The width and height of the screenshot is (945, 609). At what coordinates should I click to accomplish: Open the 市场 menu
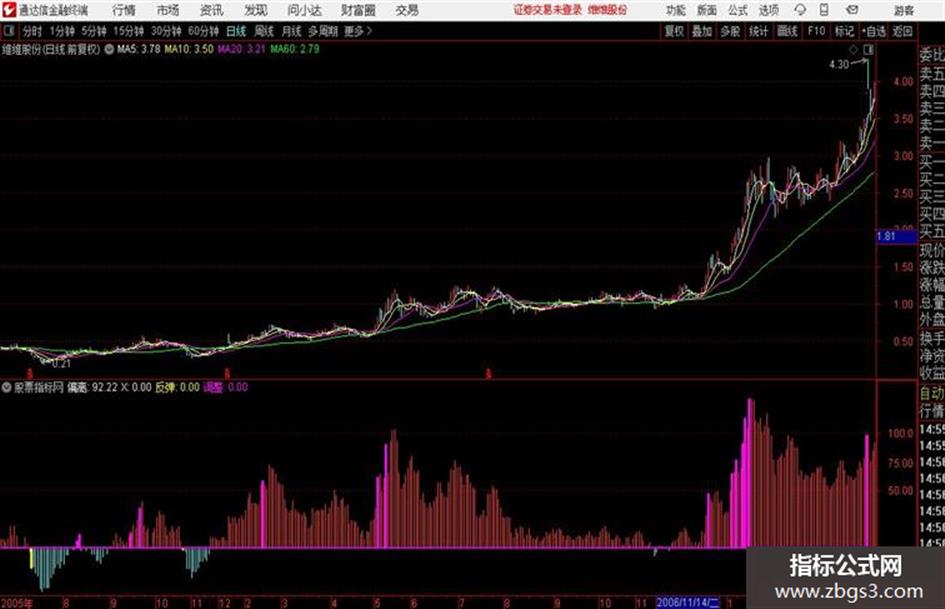168,10
